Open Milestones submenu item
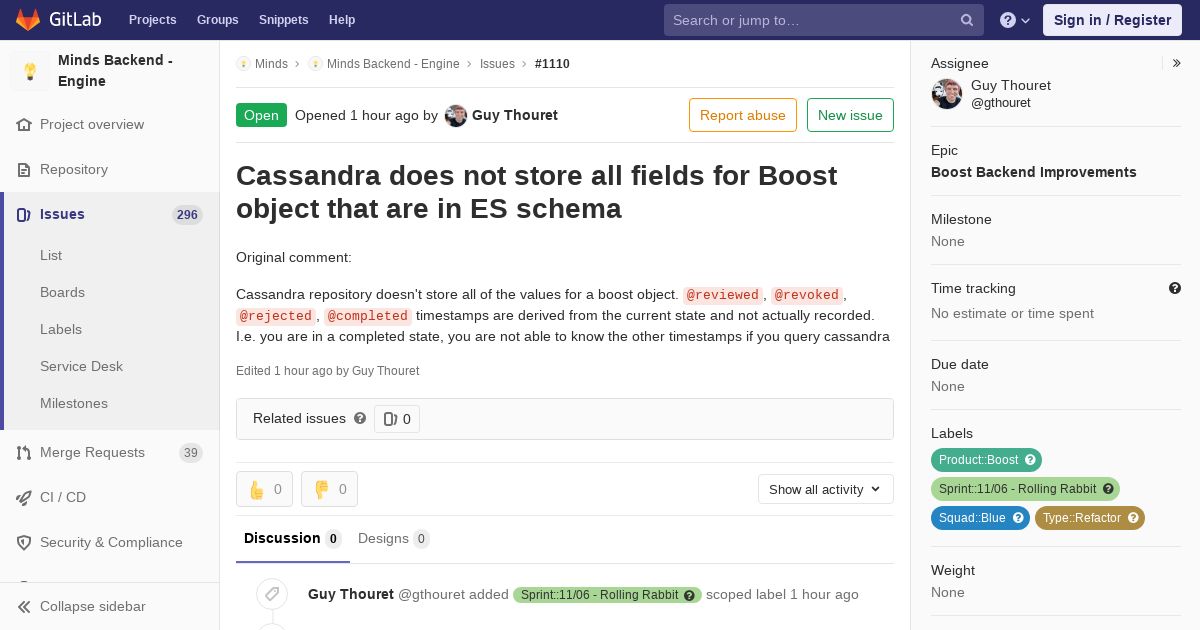1200x630 pixels. tap(74, 403)
